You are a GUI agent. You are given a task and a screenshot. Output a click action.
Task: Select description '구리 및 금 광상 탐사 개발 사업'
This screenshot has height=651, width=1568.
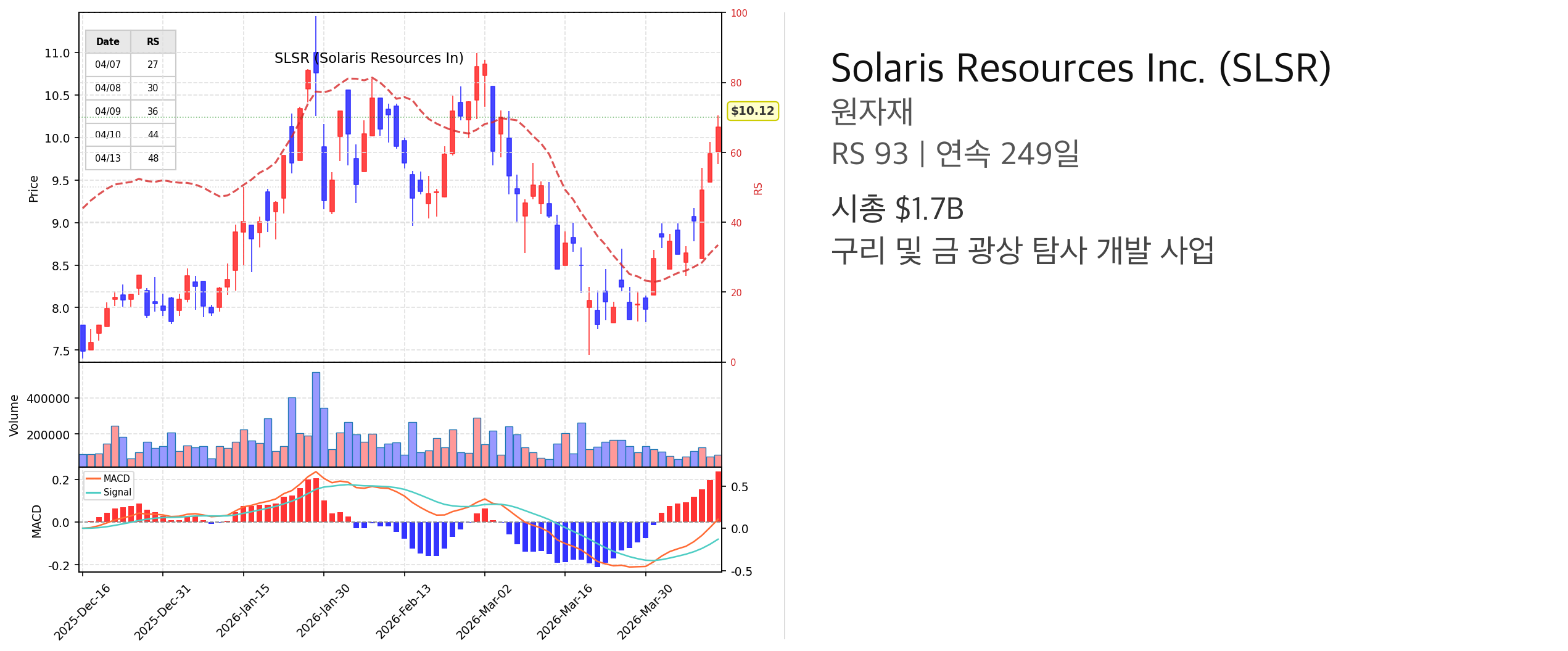click(x=1022, y=251)
